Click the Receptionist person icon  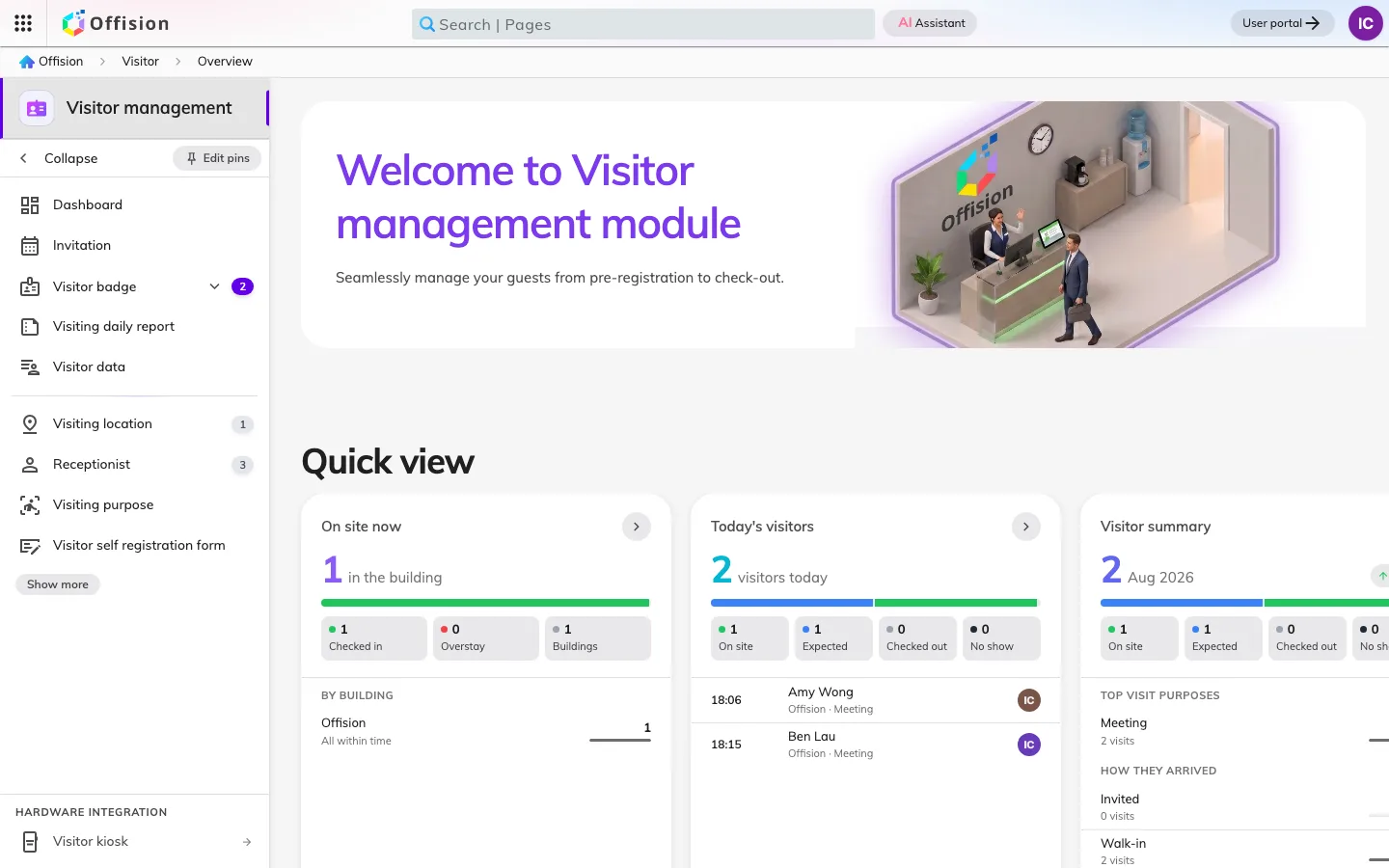pyautogui.click(x=30, y=465)
